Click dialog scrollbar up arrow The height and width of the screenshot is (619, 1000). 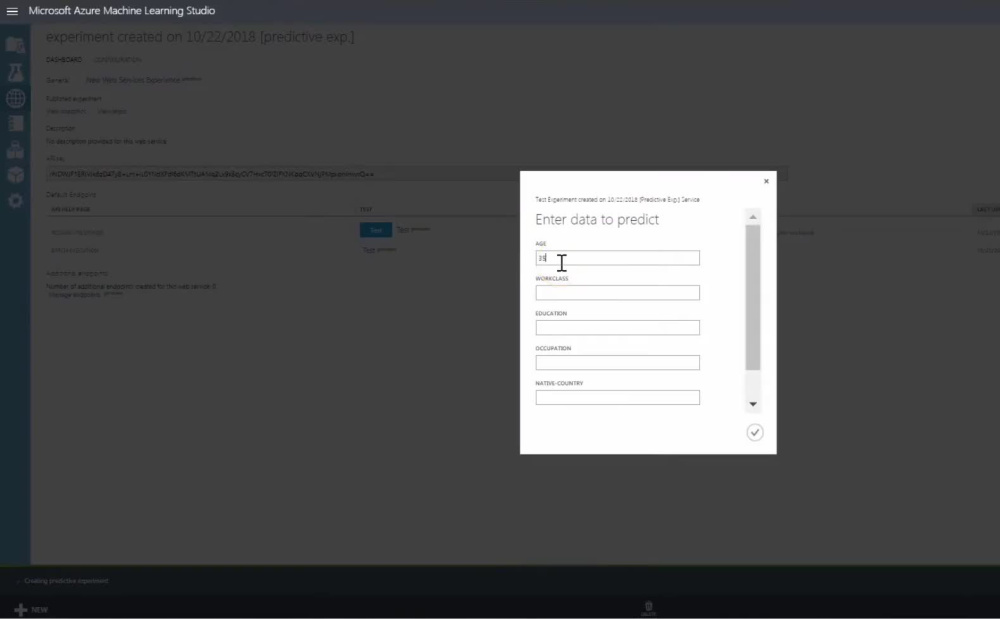(x=753, y=217)
